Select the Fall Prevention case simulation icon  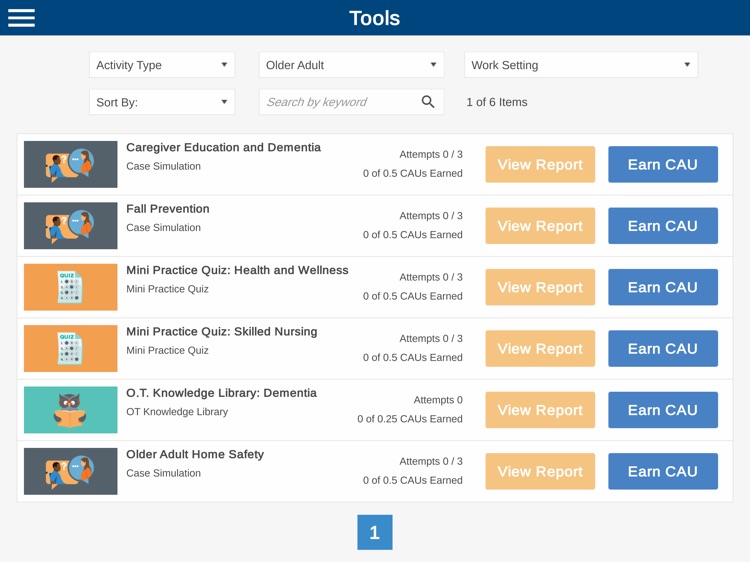pyautogui.click(x=70, y=226)
